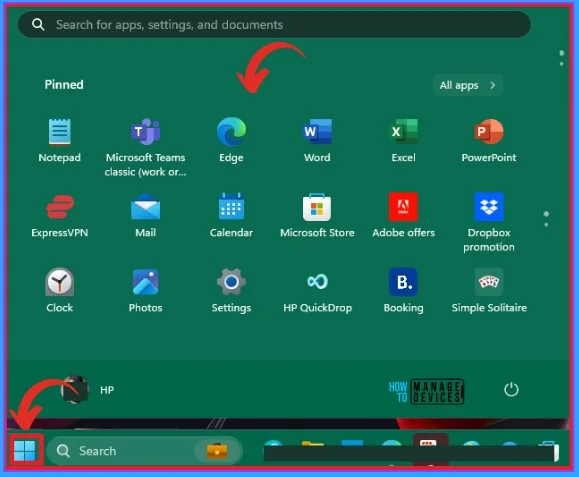Open the Edge browser icon
The height and width of the screenshot is (477, 579).
tap(232, 132)
